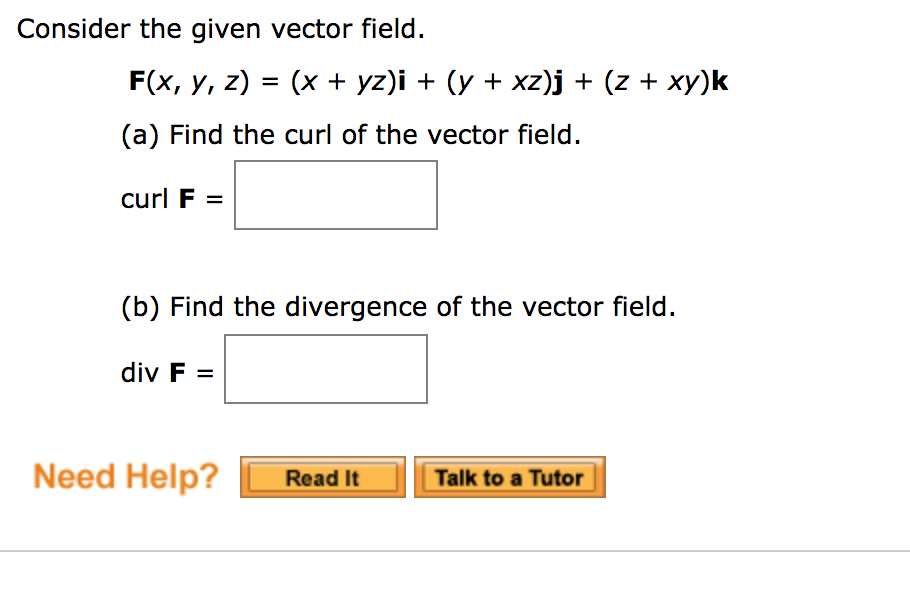Click the Need Help? label

point(122,476)
